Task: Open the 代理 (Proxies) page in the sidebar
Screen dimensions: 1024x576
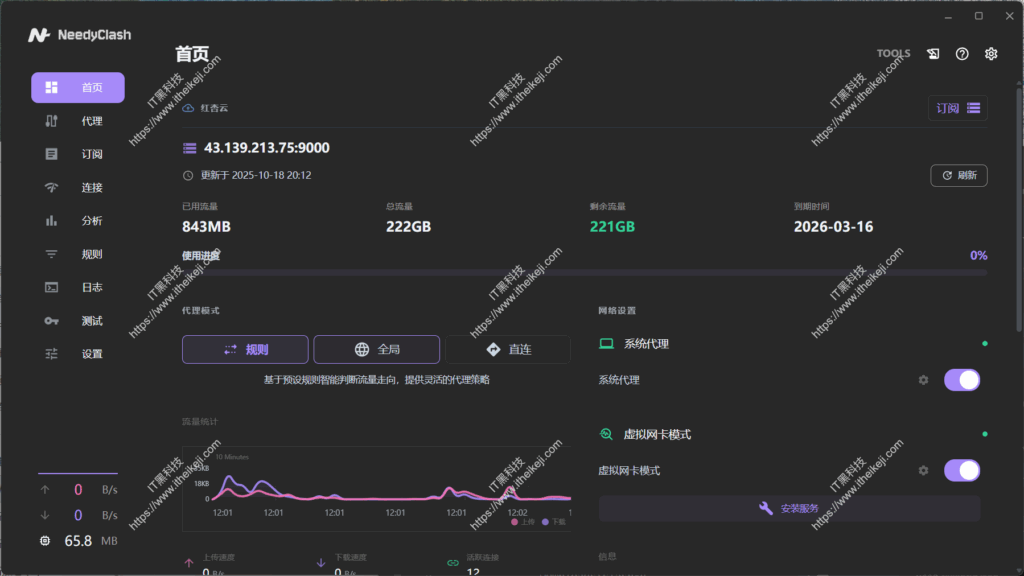Action: [78, 121]
